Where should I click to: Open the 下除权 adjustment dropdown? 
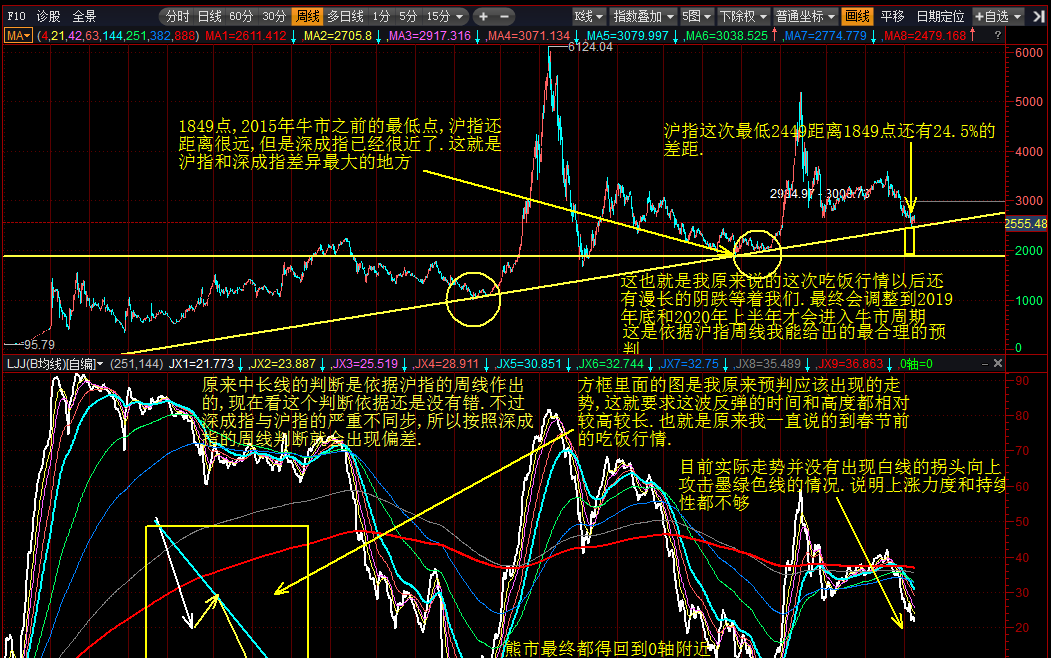pos(743,16)
